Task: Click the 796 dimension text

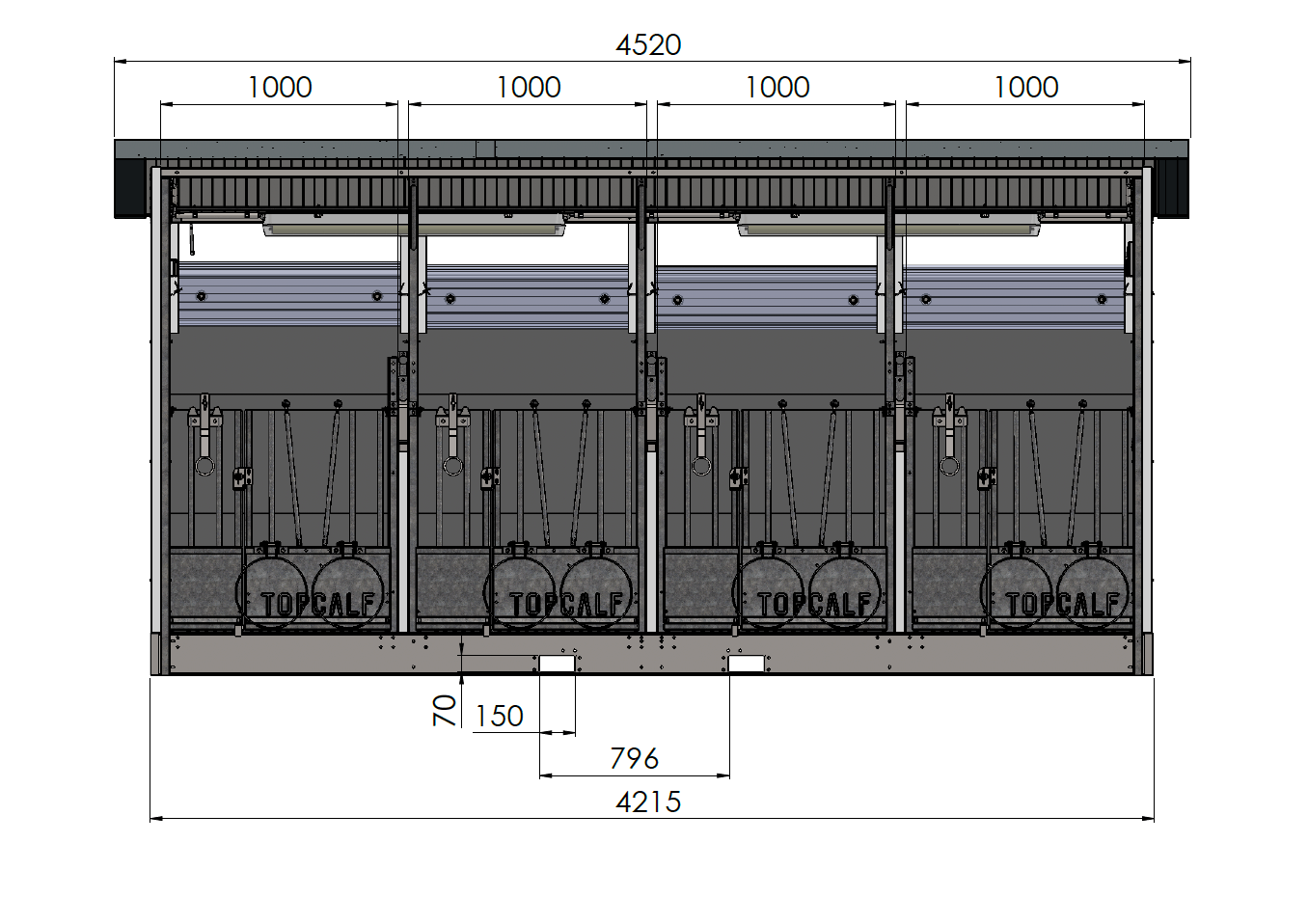Action: click(x=634, y=759)
